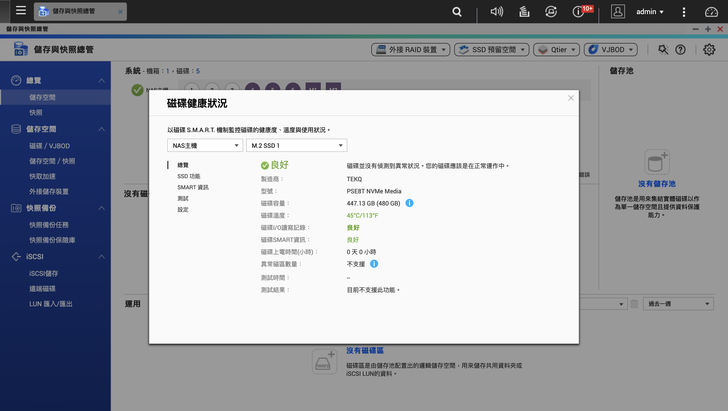Open the M.2 SSD 1 disk dropdown
Image resolution: width=728 pixels, height=411 pixels.
click(296, 146)
